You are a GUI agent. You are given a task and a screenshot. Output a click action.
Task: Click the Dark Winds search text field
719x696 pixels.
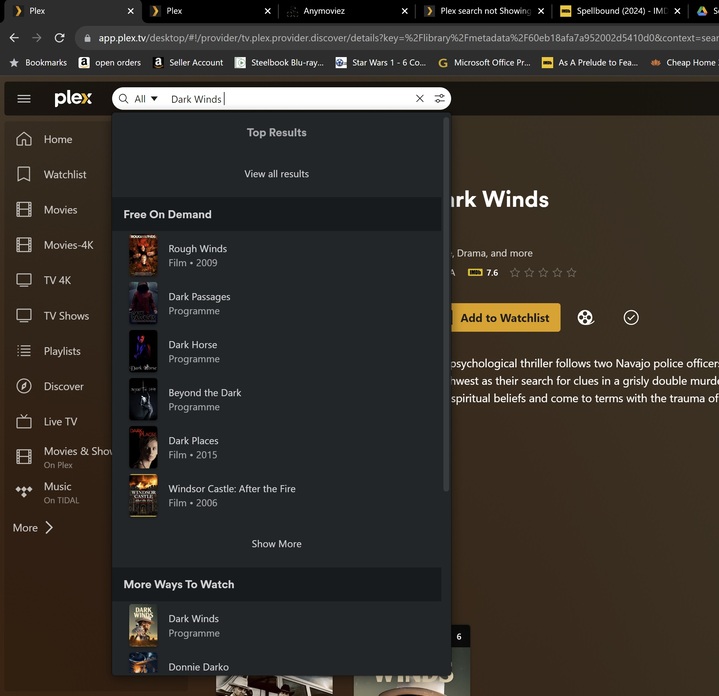coord(289,99)
